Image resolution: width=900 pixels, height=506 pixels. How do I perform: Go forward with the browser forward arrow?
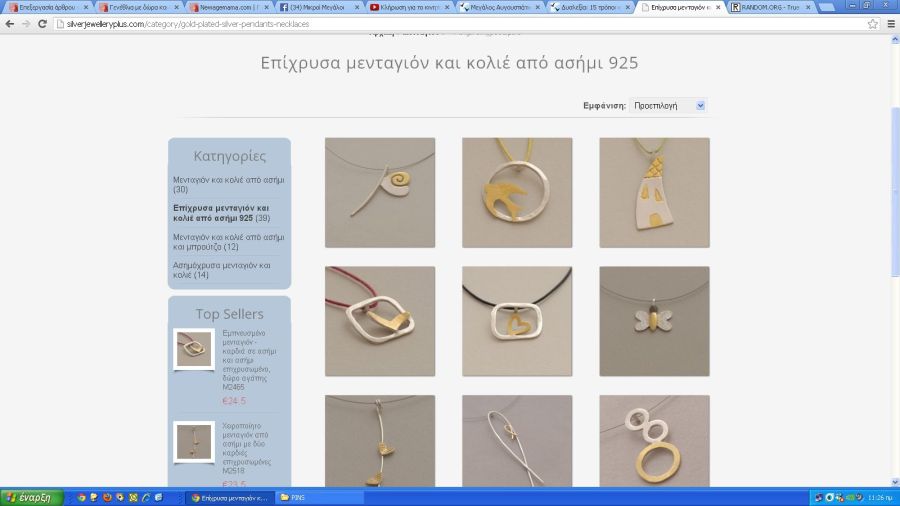(x=26, y=24)
